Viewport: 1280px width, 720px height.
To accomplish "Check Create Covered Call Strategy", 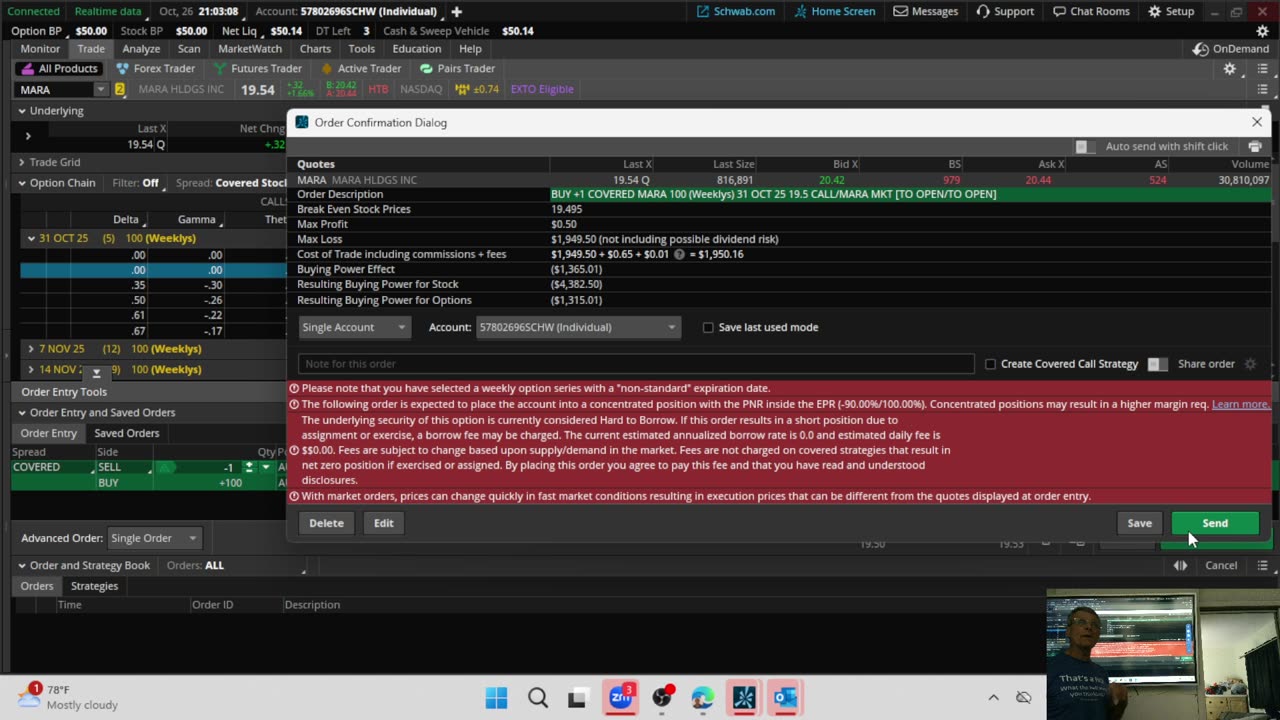I will pos(990,364).
